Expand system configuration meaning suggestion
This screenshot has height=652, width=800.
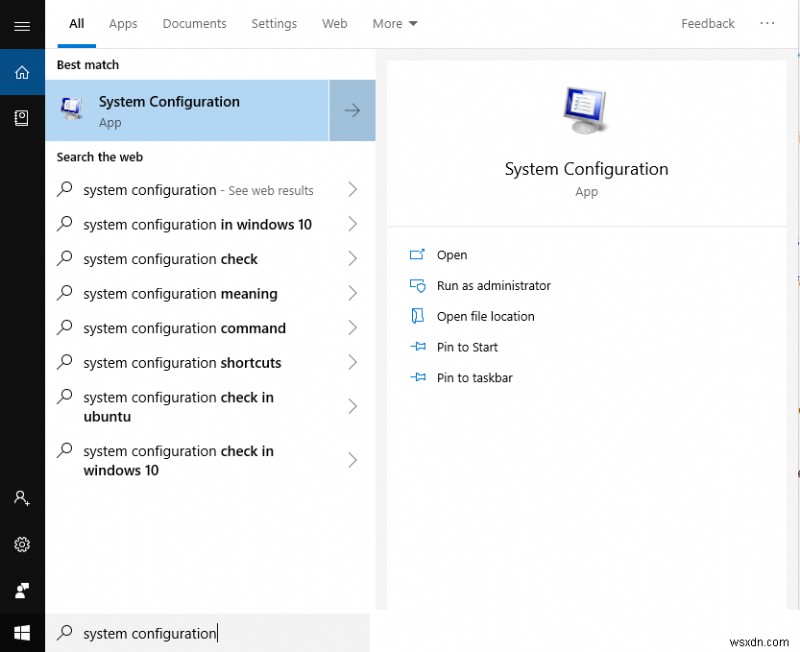click(352, 293)
